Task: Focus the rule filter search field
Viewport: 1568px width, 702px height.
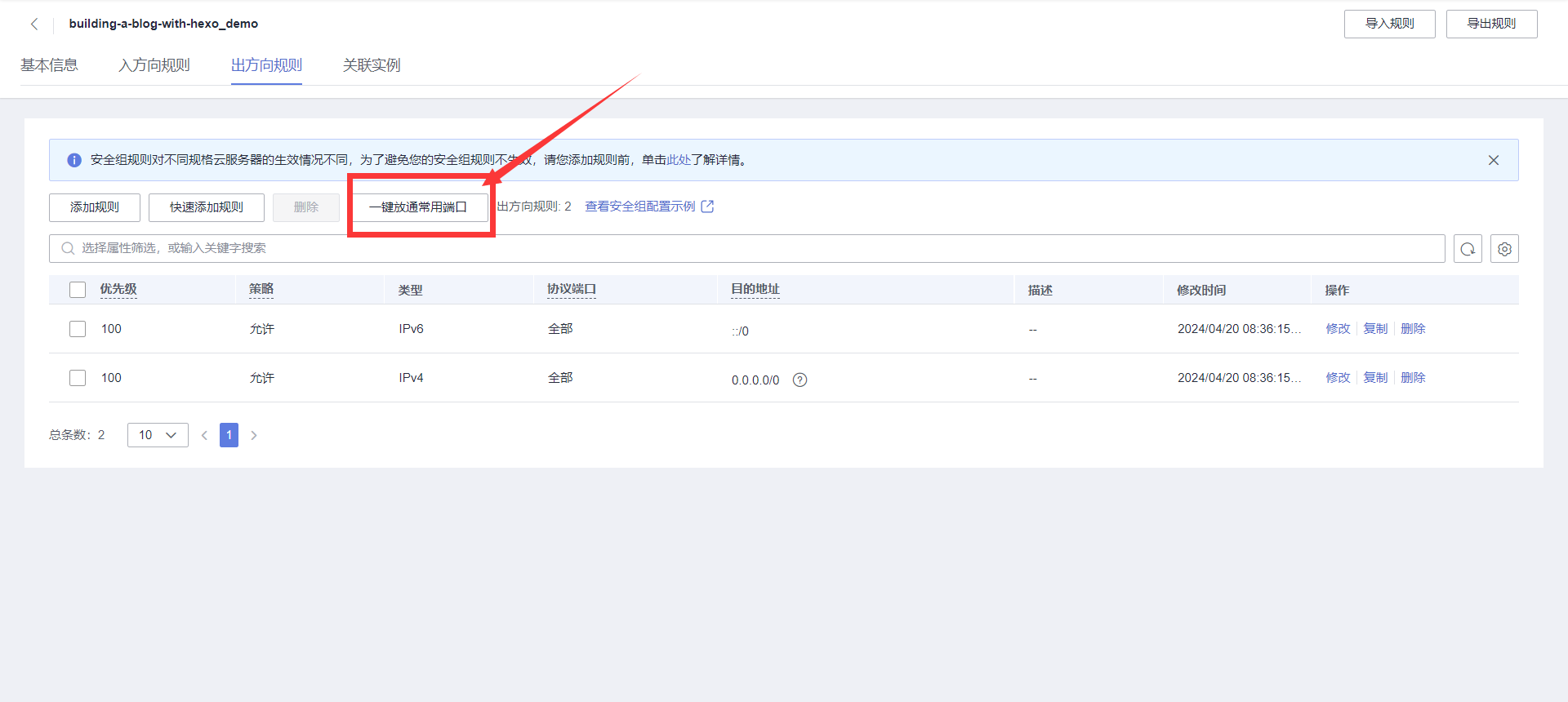Action: coord(735,249)
